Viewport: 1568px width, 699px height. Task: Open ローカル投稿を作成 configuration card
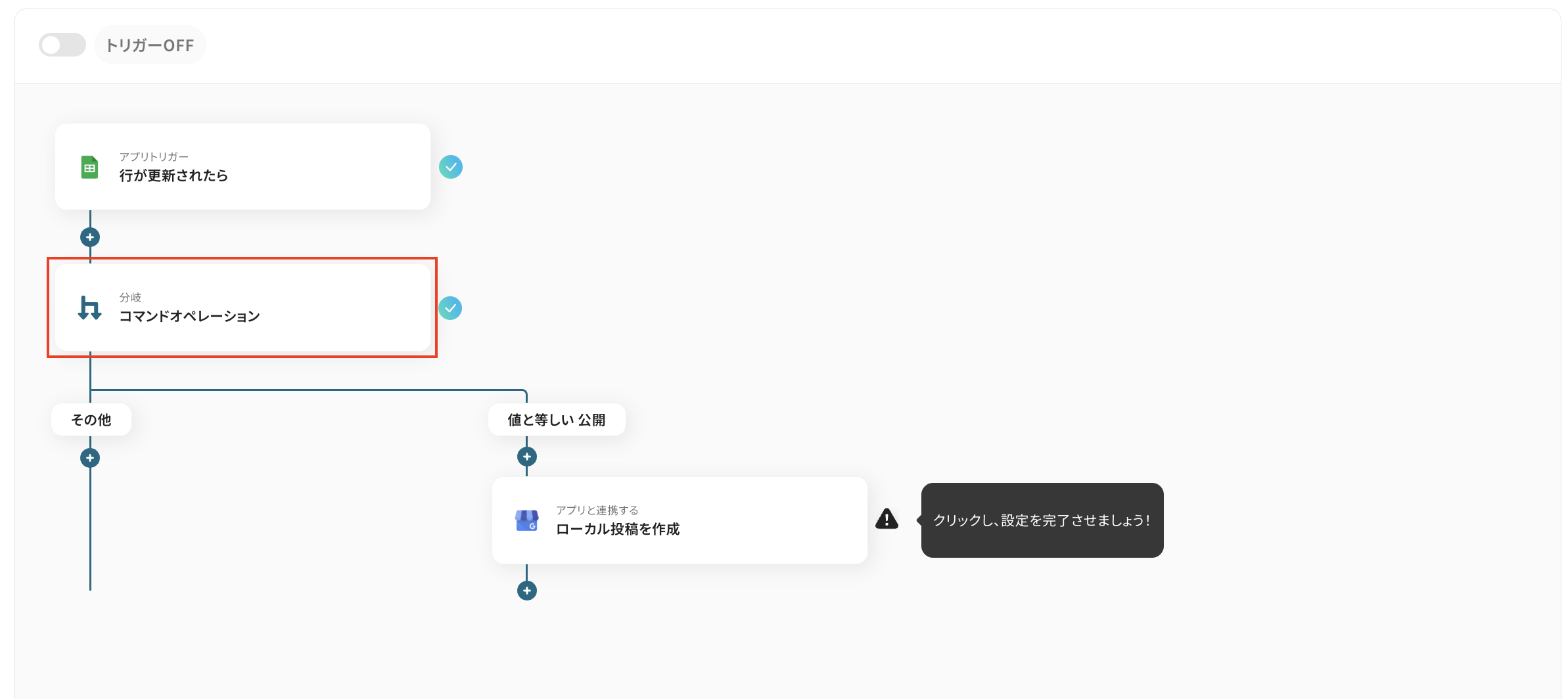point(680,520)
